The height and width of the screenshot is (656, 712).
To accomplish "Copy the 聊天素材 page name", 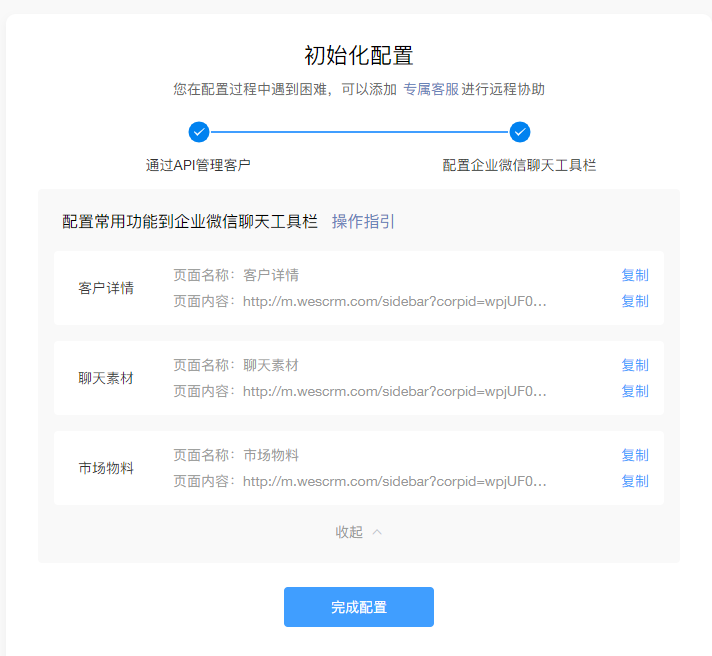I will [635, 365].
